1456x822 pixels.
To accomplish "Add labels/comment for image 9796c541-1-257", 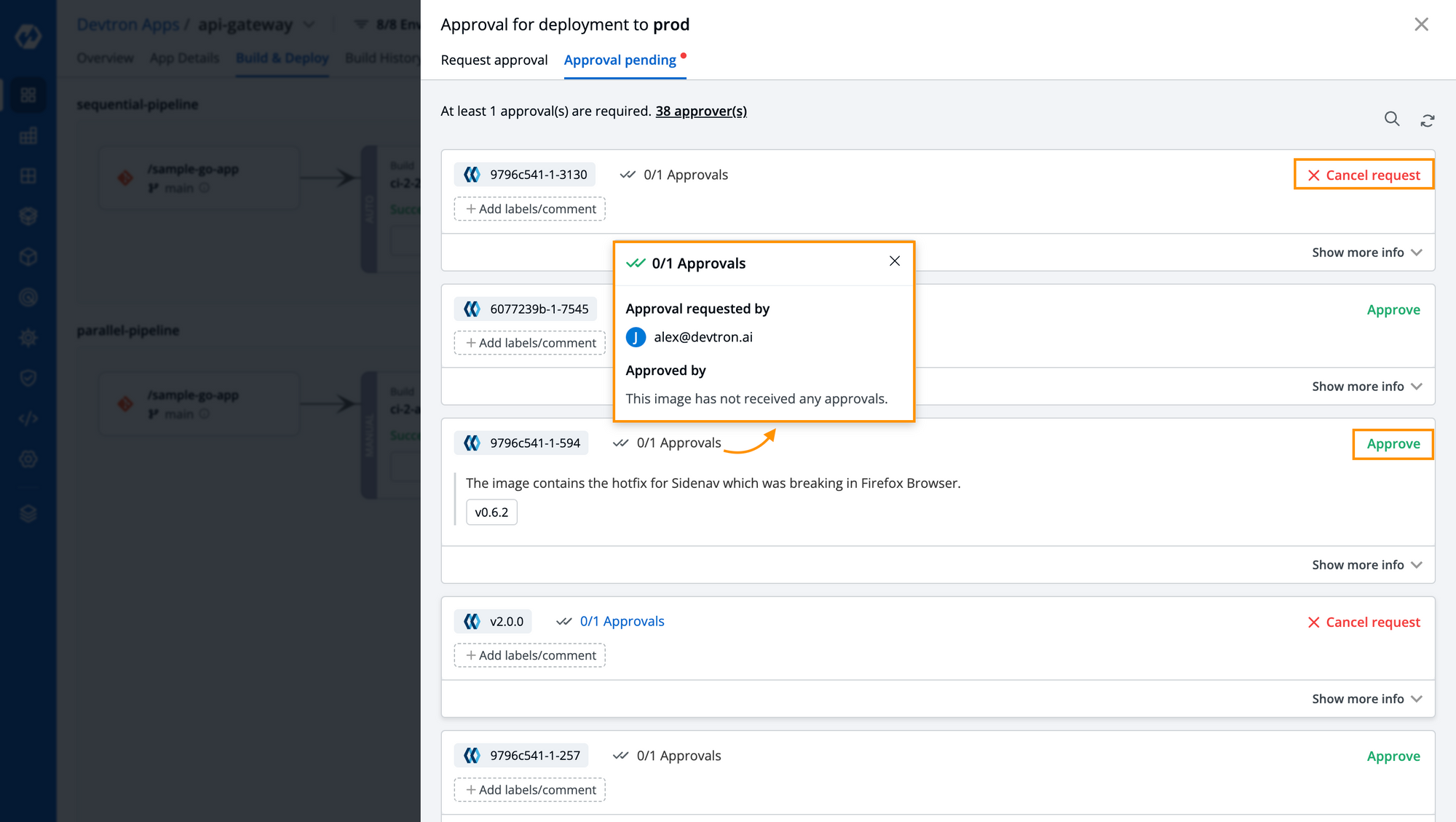I will 530,790.
